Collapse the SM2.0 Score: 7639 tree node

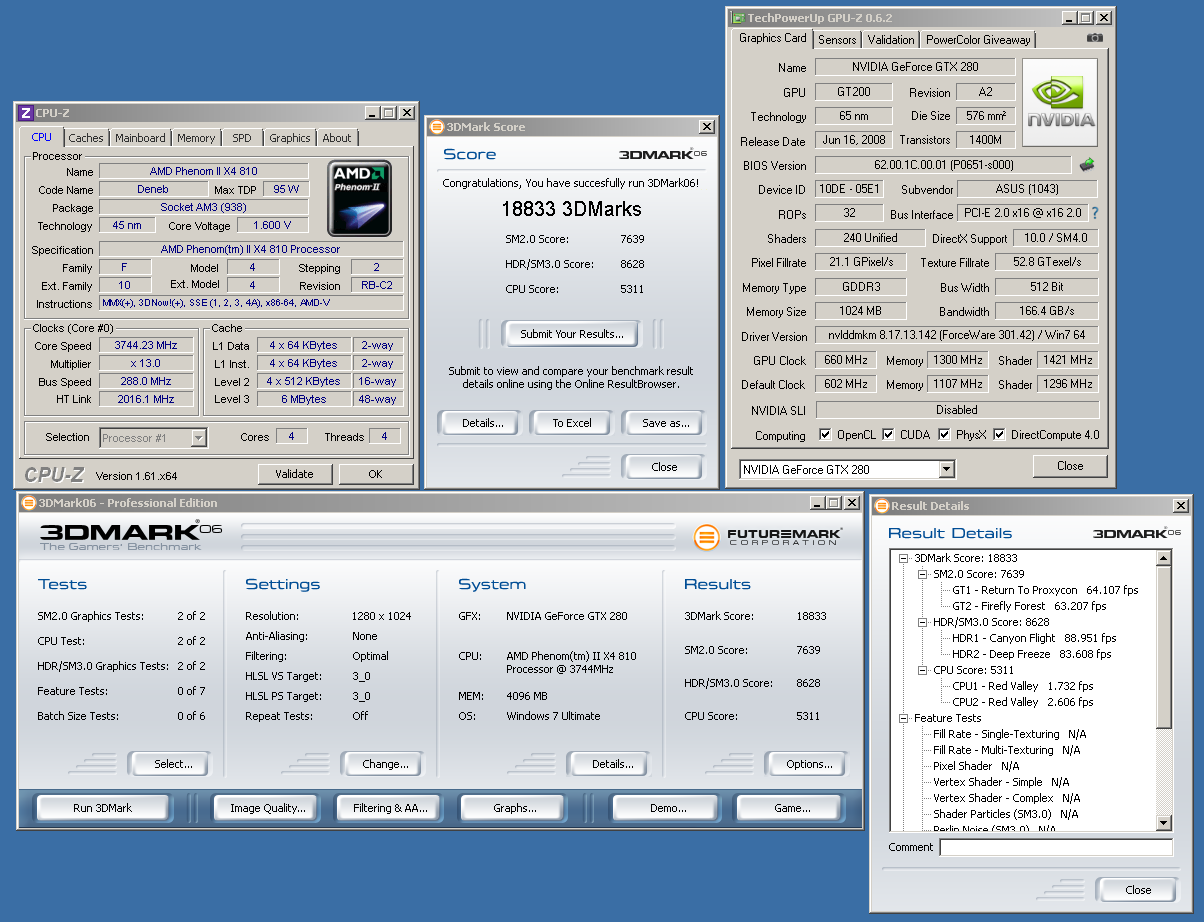(922, 574)
